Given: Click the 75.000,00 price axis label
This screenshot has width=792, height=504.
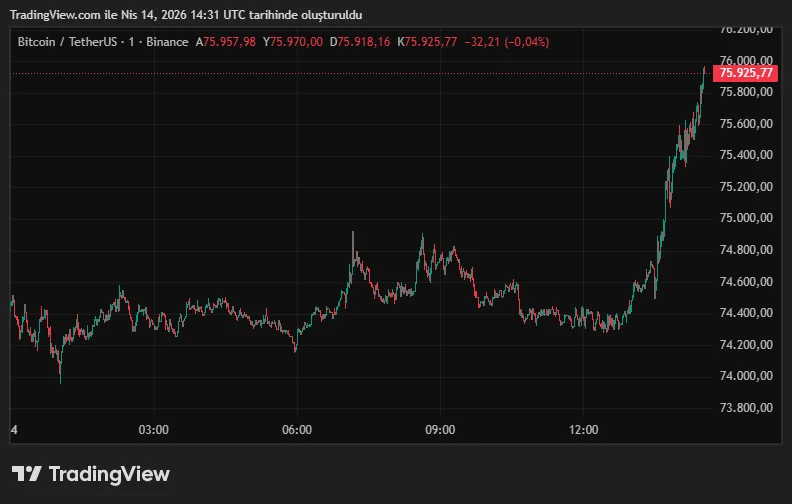Looking at the screenshot, I should coord(746,218).
